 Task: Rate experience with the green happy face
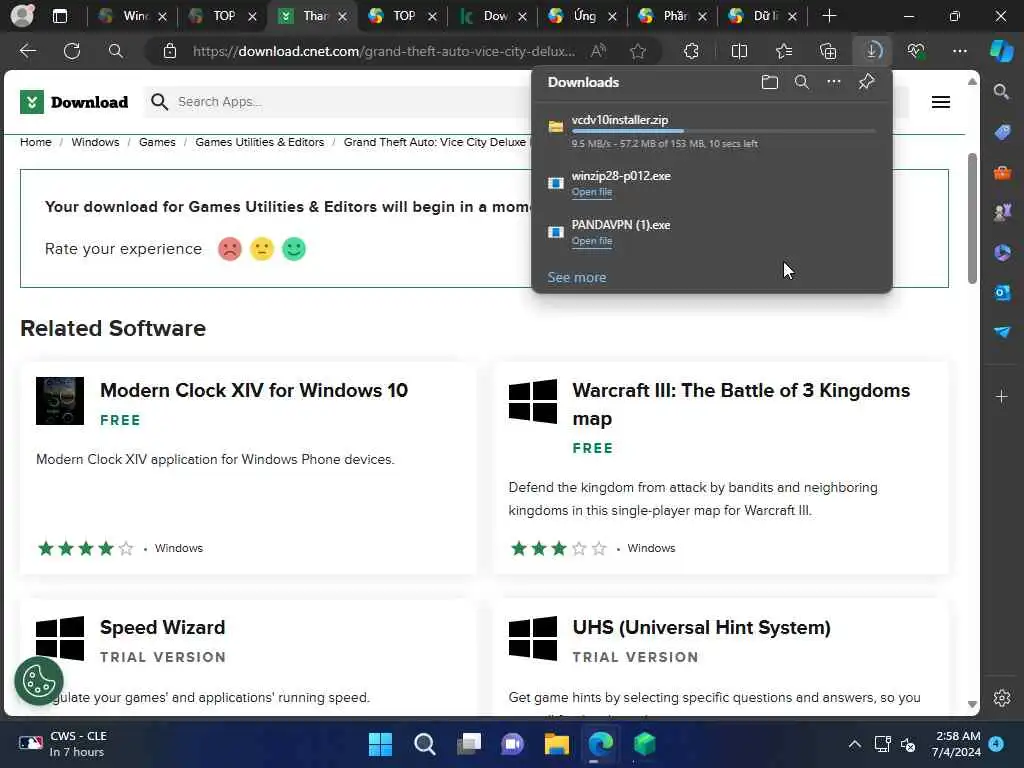coord(294,249)
